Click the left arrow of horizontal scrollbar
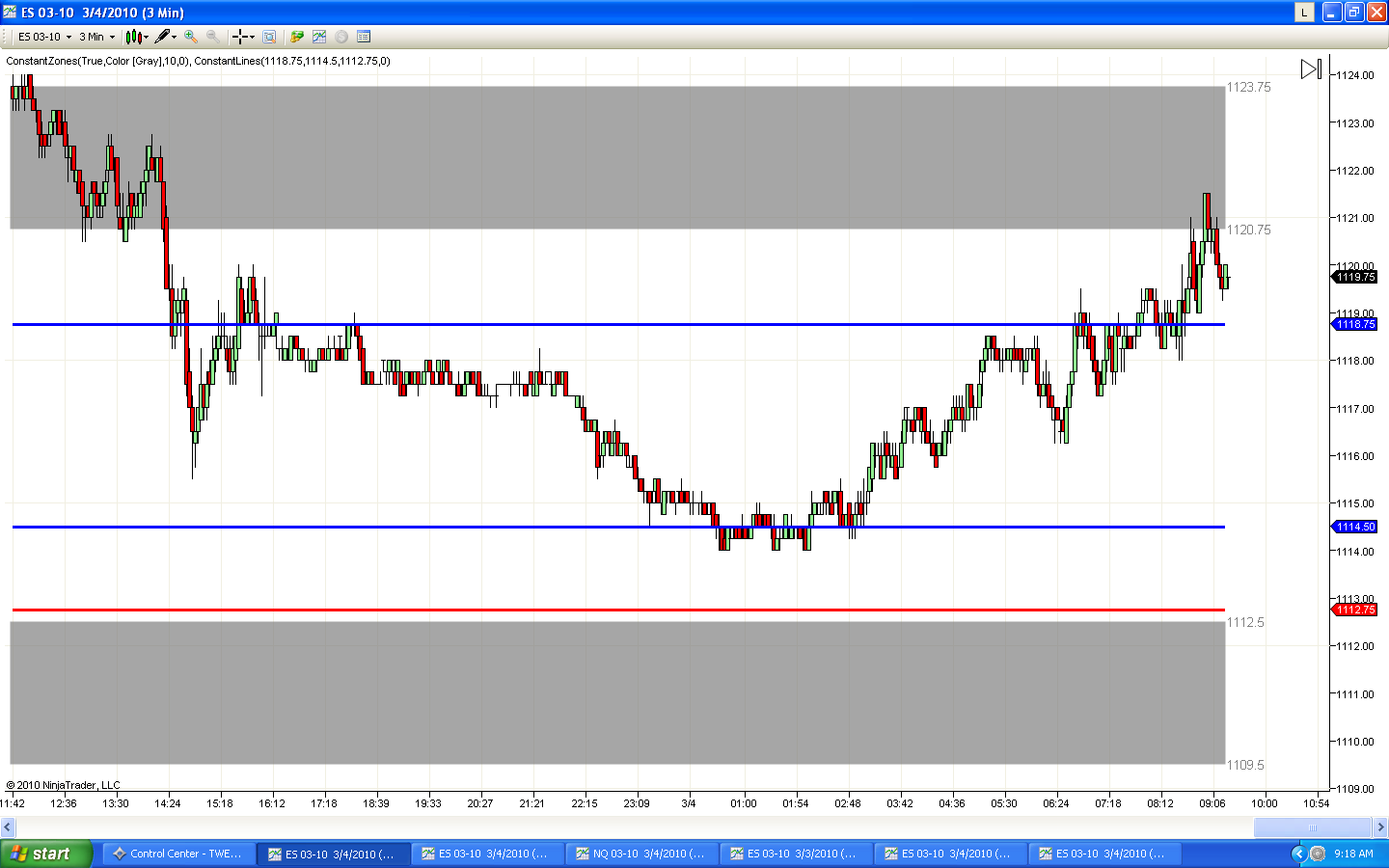Image resolution: width=1389 pixels, height=868 pixels. click(8, 827)
